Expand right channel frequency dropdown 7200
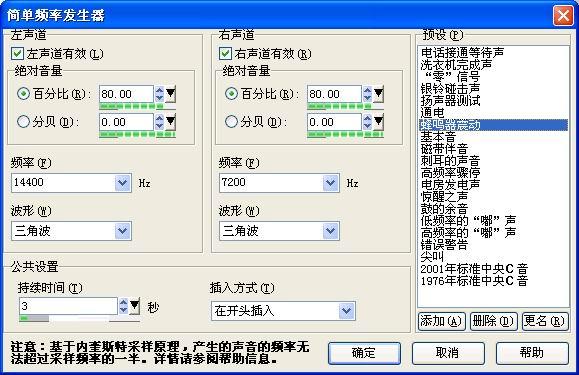The width and height of the screenshot is (579, 375). pos(330,183)
